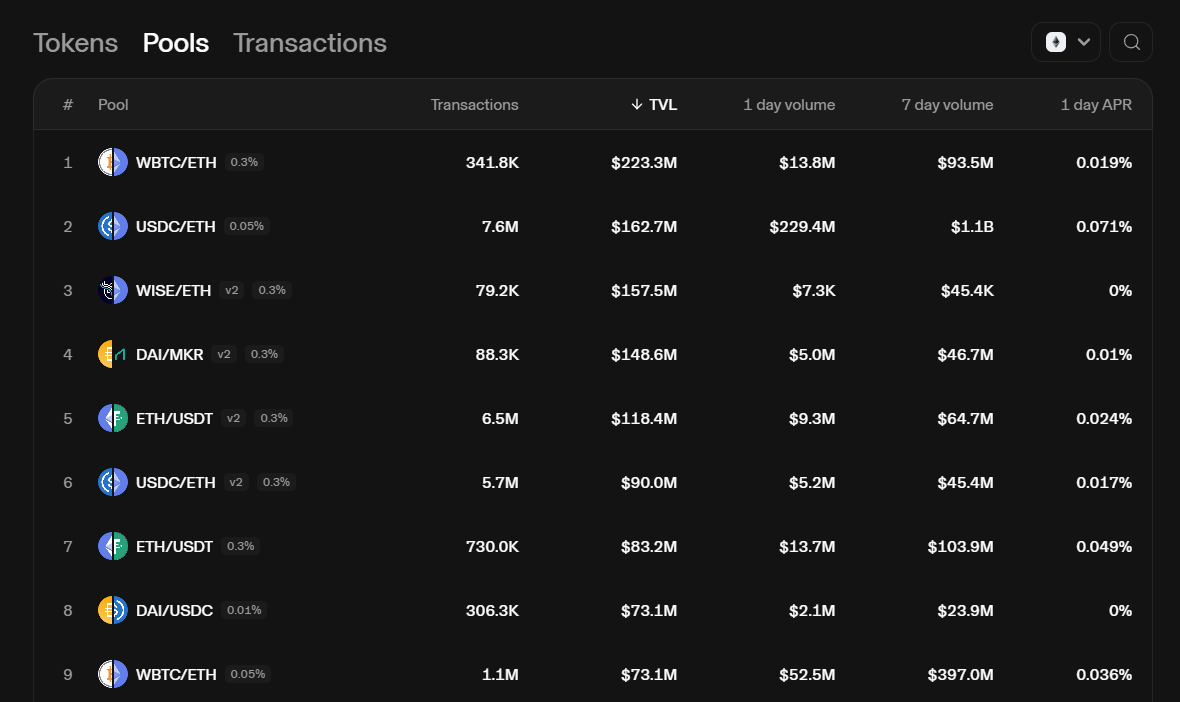Viewport: 1180px width, 702px height.
Task: Switch to the Tokens tab
Action: (x=75, y=43)
